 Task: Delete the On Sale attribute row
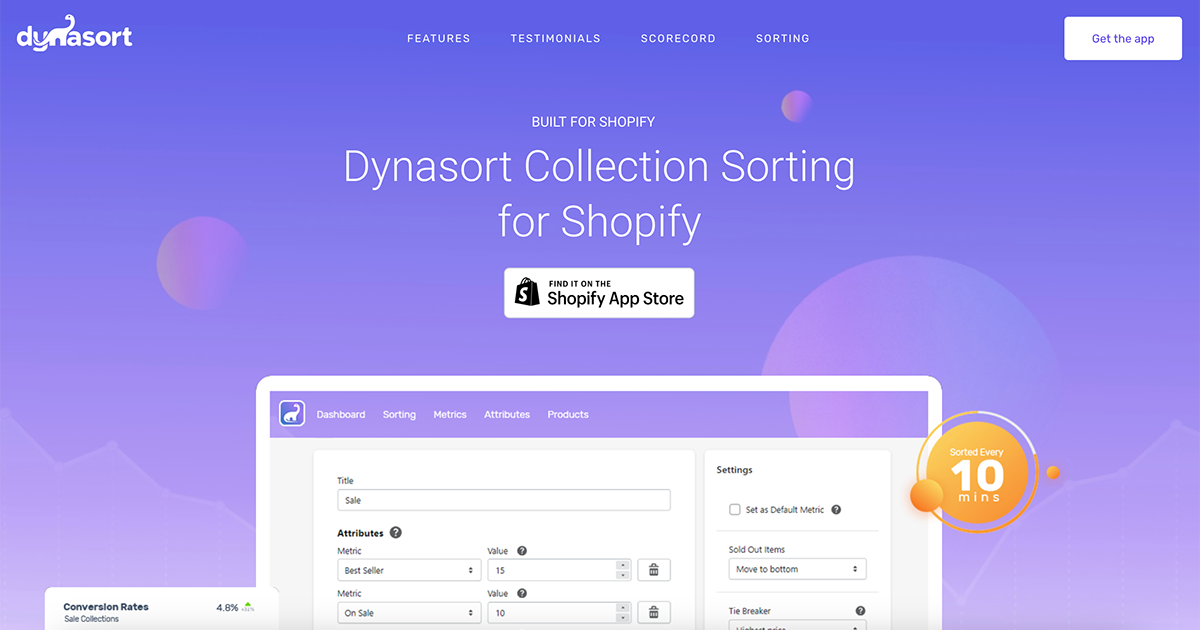coord(654,612)
